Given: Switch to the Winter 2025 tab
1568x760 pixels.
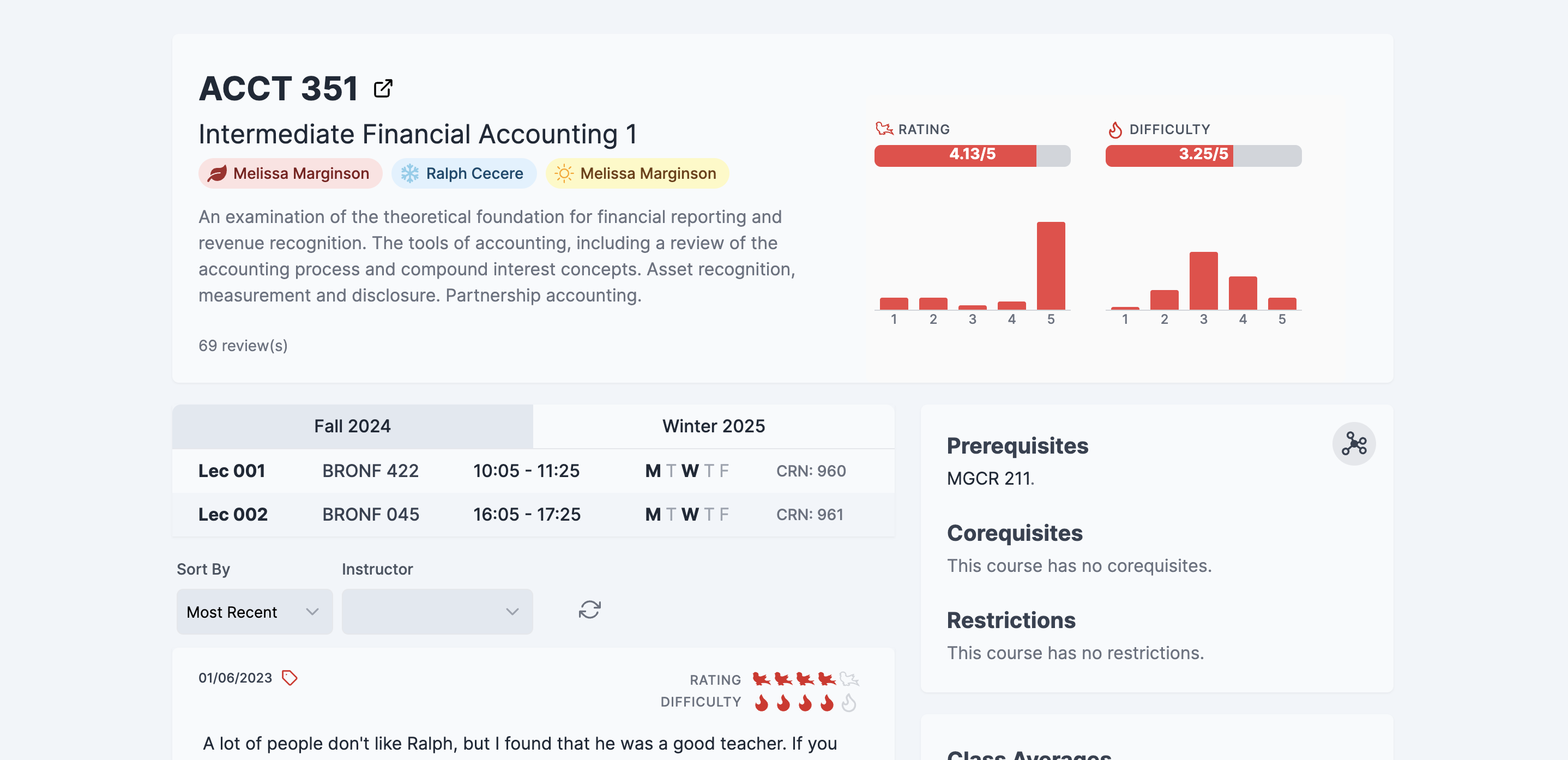Looking at the screenshot, I should tap(713, 426).
